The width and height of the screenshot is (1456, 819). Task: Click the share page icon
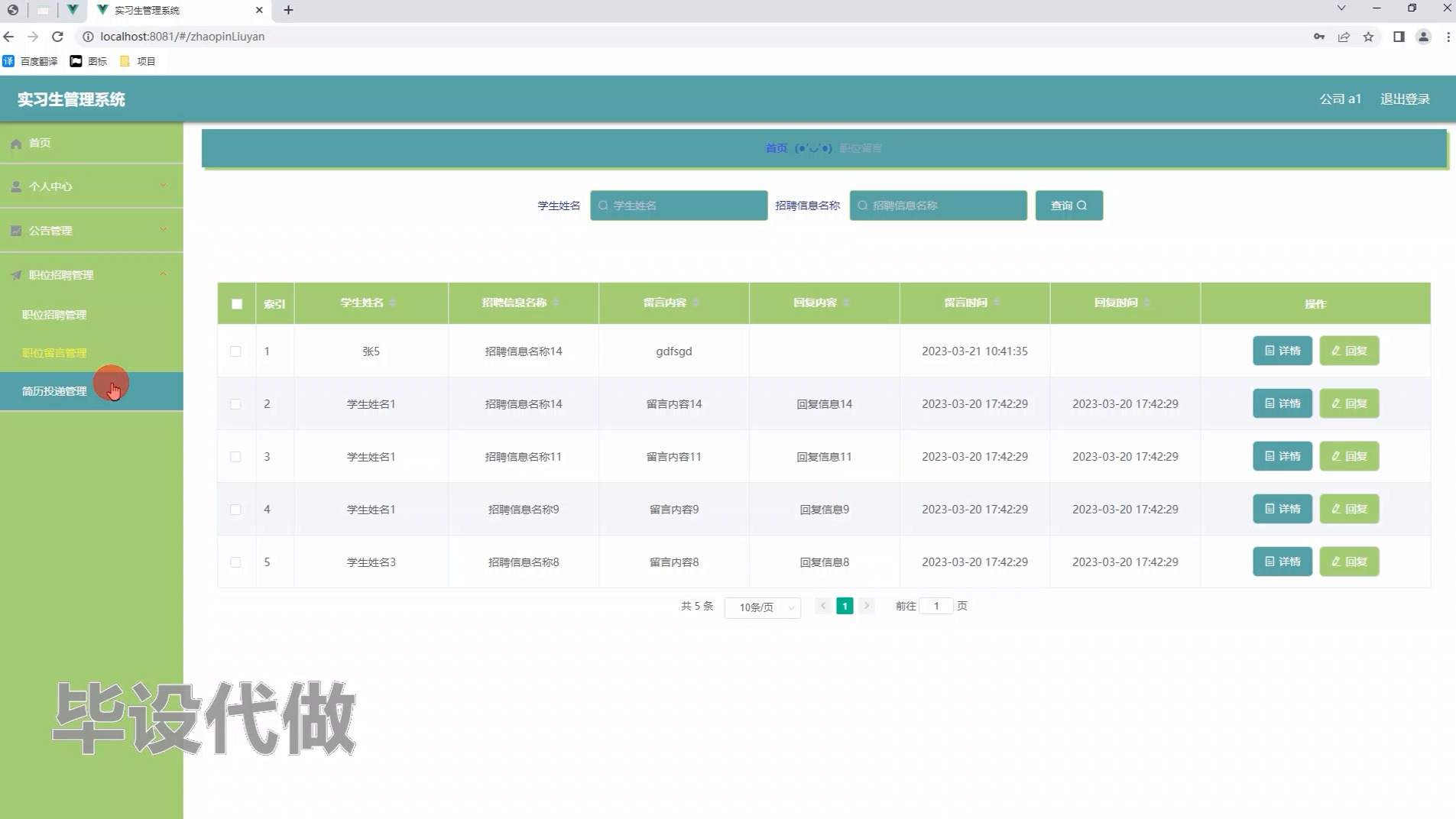(1344, 37)
